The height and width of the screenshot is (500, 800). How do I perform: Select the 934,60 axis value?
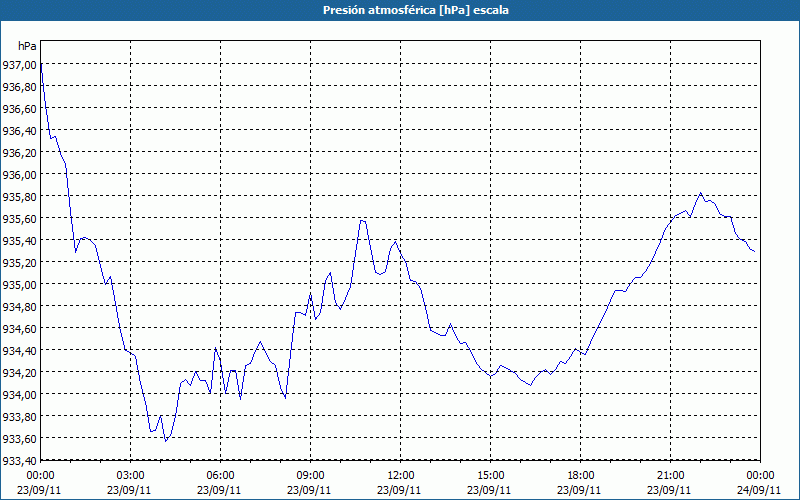[20, 328]
